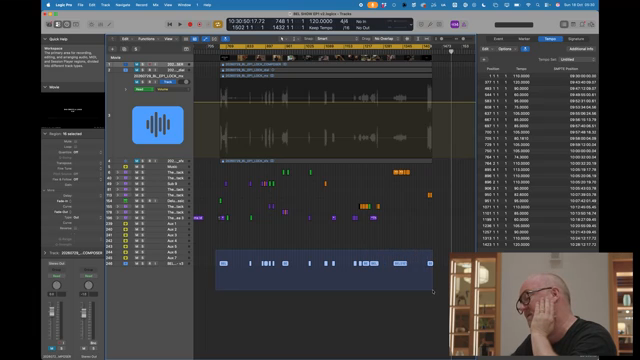The image size is (640, 360).
Task: Click the purple count-in button
Action: click(x=455, y=24)
